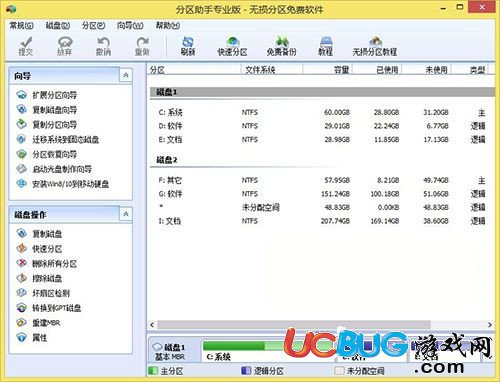Viewport: 500px width, 382px height.
Task: Click the 151.24GB capacity value
Action: (x=335, y=194)
